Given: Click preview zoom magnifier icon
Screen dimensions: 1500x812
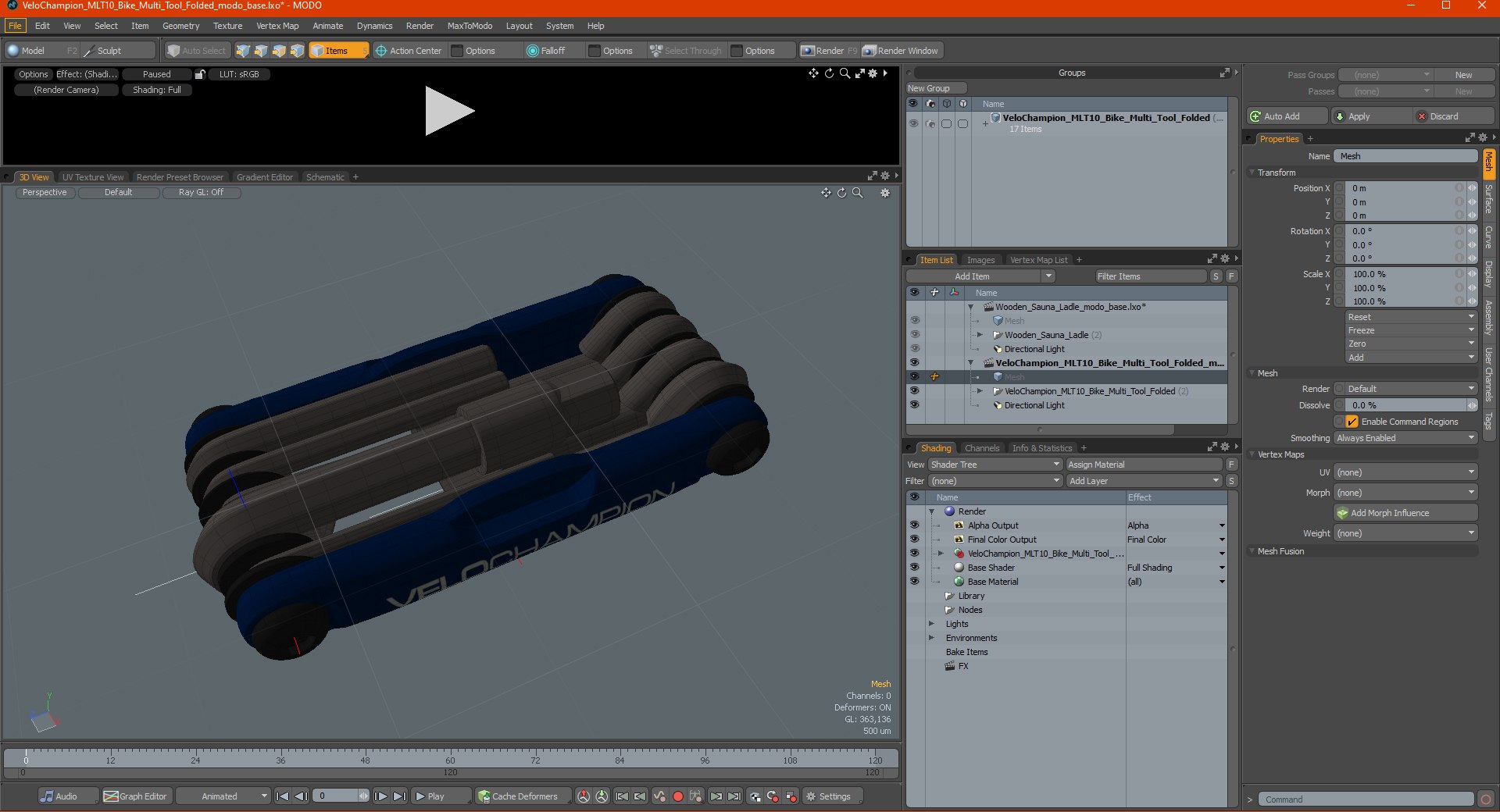Looking at the screenshot, I should point(845,73).
